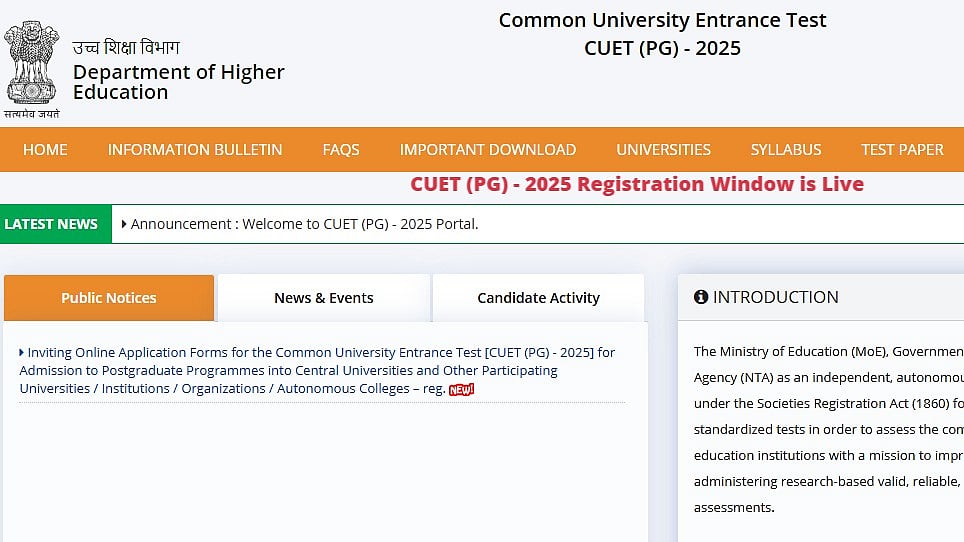Viewport: 964px width, 542px height.
Task: Click the arrow before the Announcement text
Action: pyautogui.click(x=124, y=224)
